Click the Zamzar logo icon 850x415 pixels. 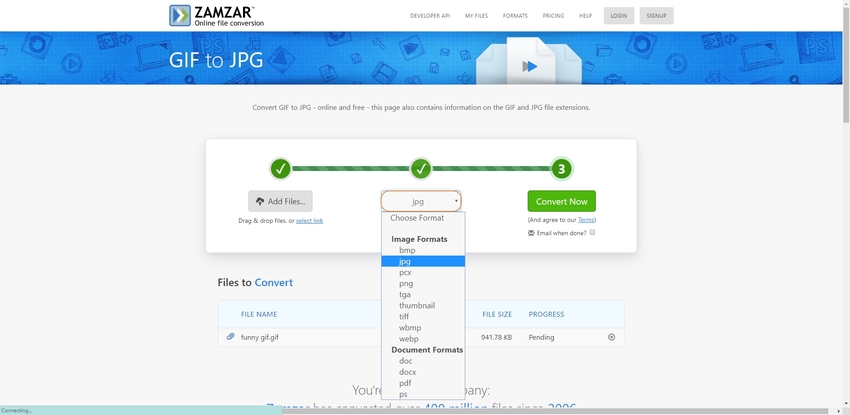click(x=181, y=15)
